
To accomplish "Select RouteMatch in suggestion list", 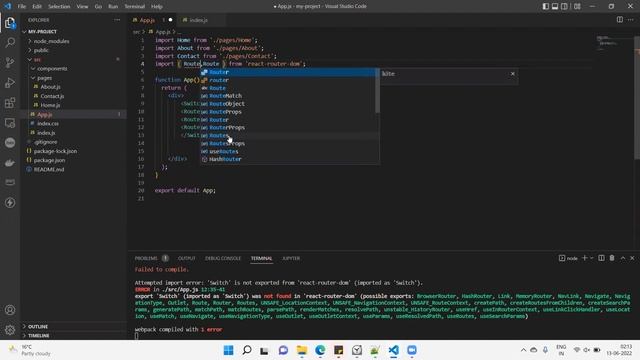I will click(x=288, y=96).
